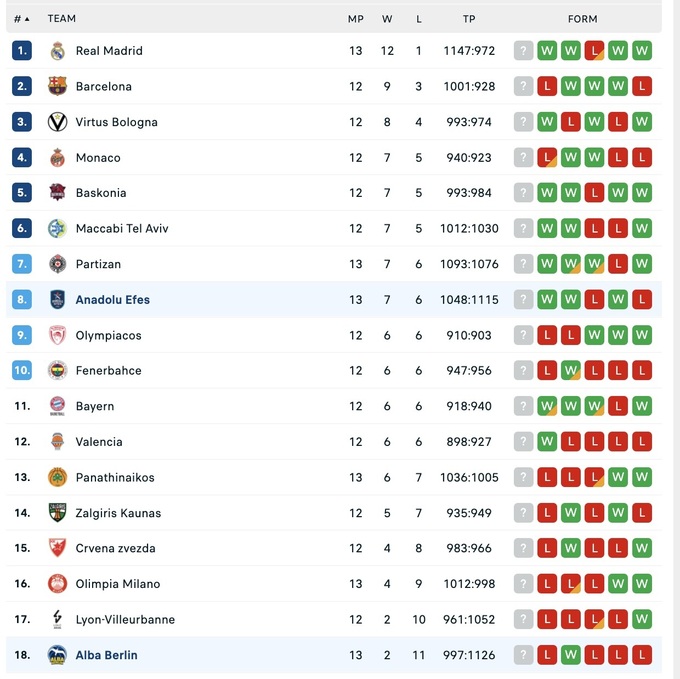Click the Monaco team name
Viewport: 680px width, 679px height.
(x=98, y=158)
